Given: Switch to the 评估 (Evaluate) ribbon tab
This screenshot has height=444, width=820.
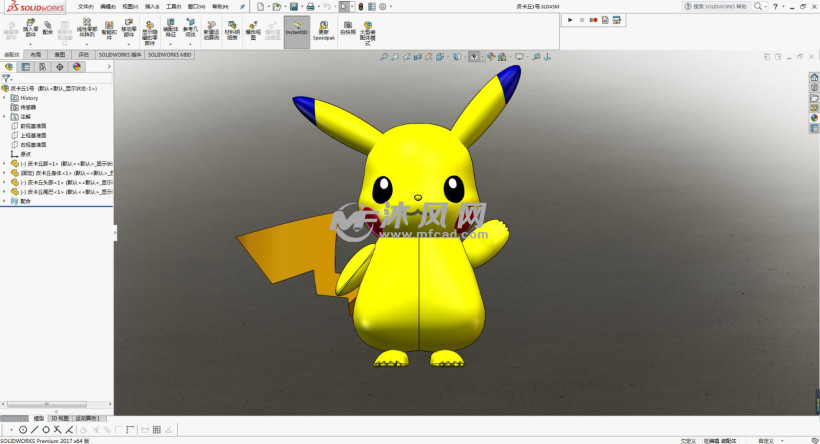Looking at the screenshot, I should click(84, 54).
